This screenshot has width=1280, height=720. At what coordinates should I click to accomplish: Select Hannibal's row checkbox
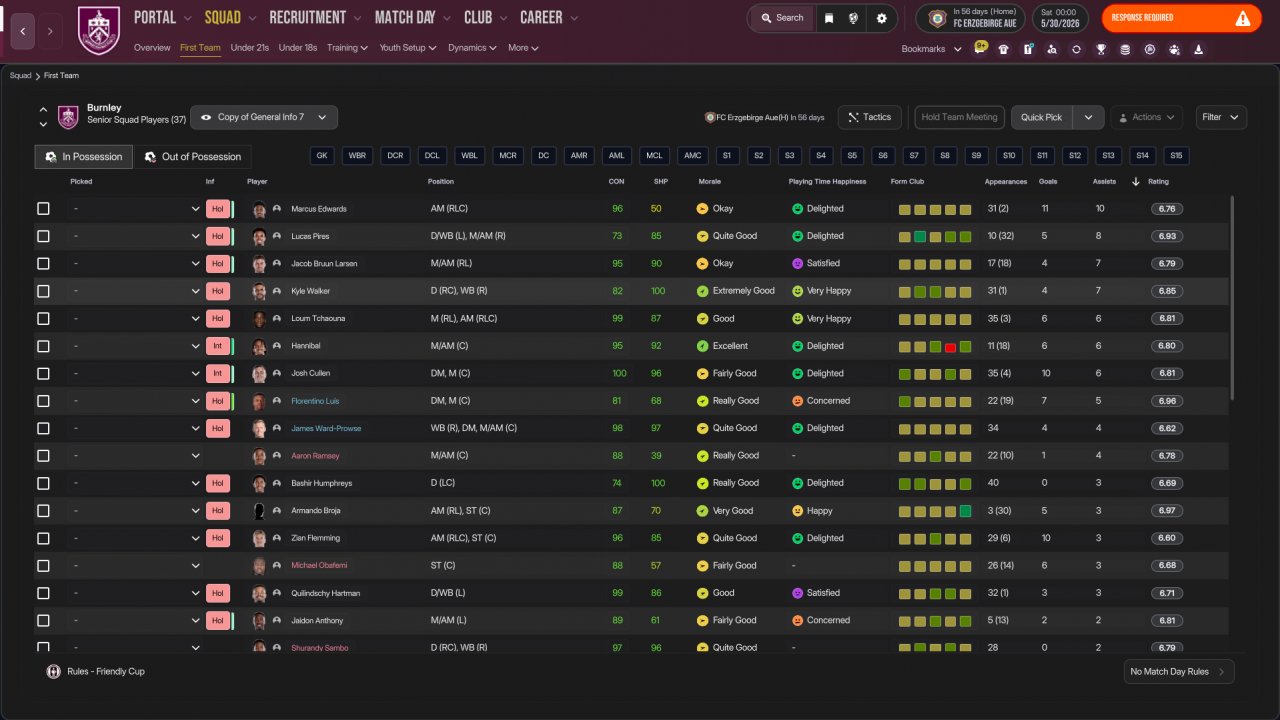point(43,346)
